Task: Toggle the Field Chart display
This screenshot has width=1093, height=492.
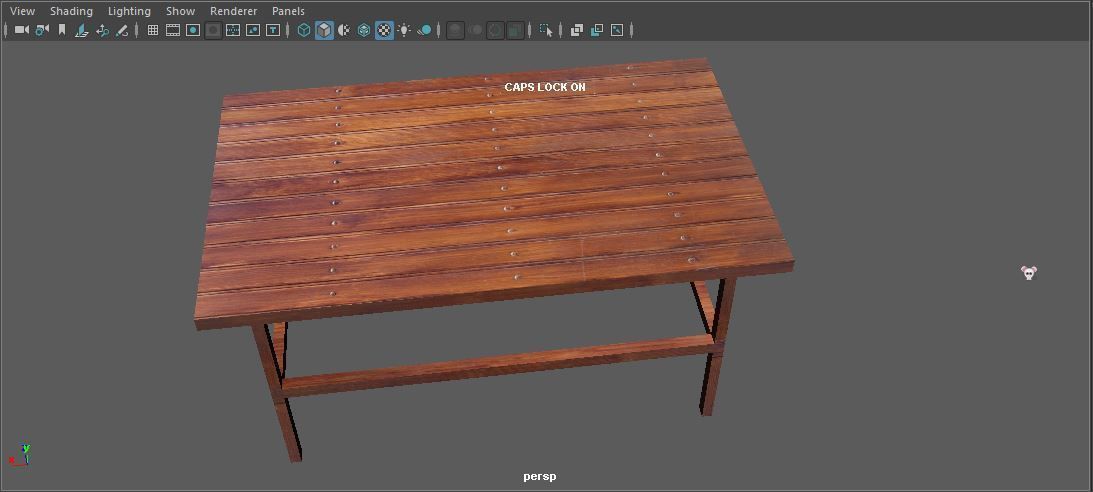Action: tap(234, 30)
